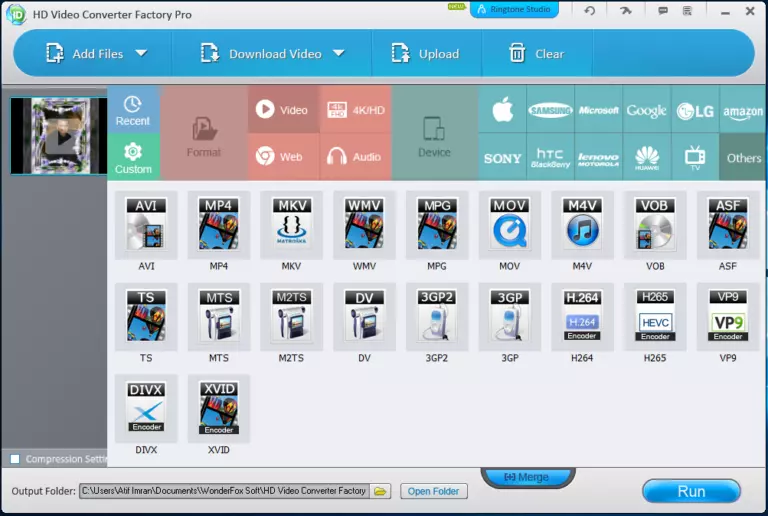Switch to the Recent tab
Image resolution: width=768 pixels, height=516 pixels.
133,110
